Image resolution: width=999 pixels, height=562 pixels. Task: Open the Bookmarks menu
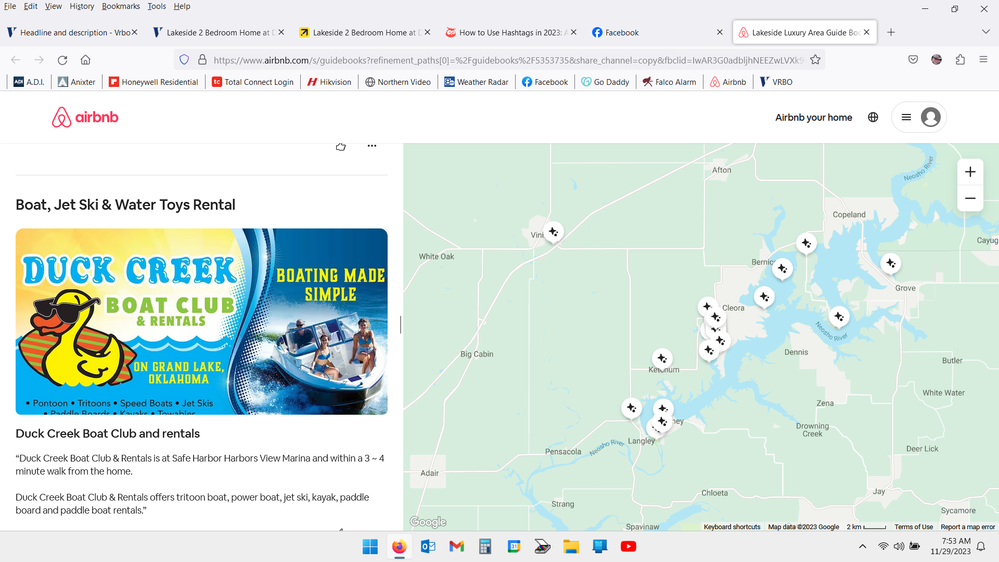pyautogui.click(x=120, y=6)
